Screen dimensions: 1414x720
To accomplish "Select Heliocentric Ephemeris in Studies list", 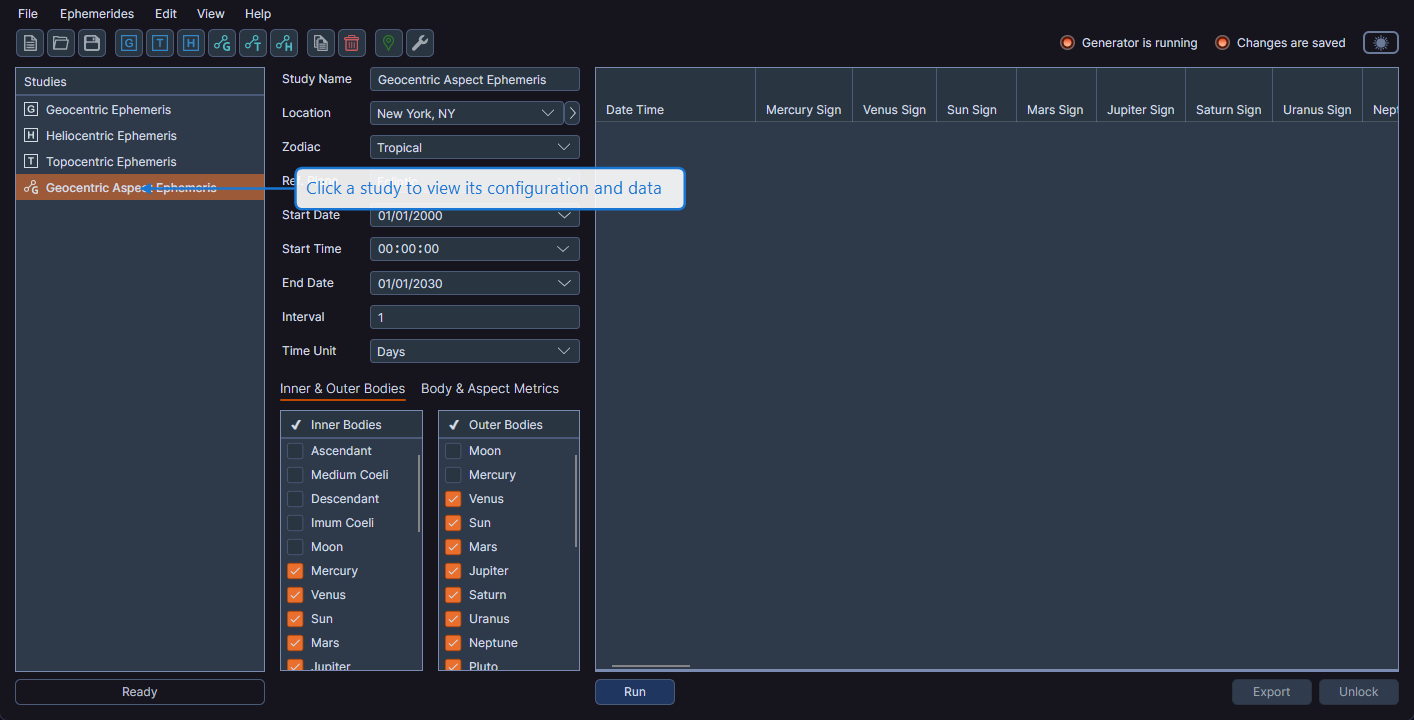I will click(111, 136).
